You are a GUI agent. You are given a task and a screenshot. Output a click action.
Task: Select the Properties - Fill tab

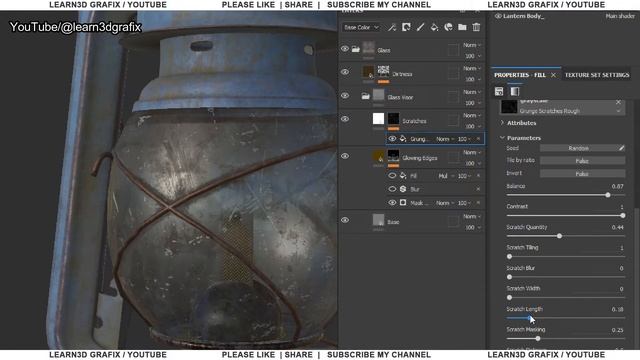(x=520, y=75)
